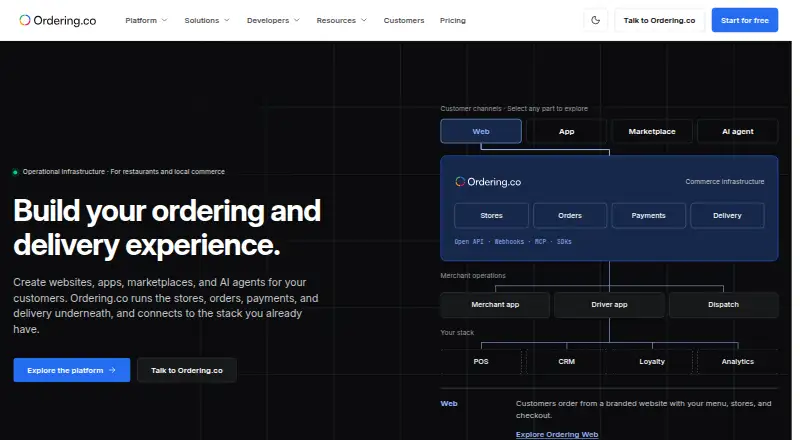Click Talk to Ordering.co below the hero text
The image size is (800, 440).
click(187, 370)
